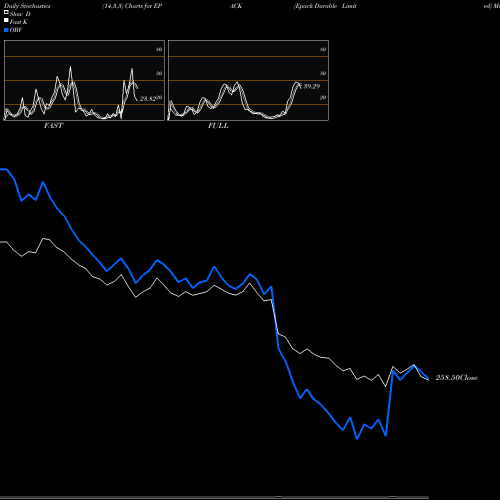Click the Fast K legend swatch
The image size is (500, 500).
[6, 20]
